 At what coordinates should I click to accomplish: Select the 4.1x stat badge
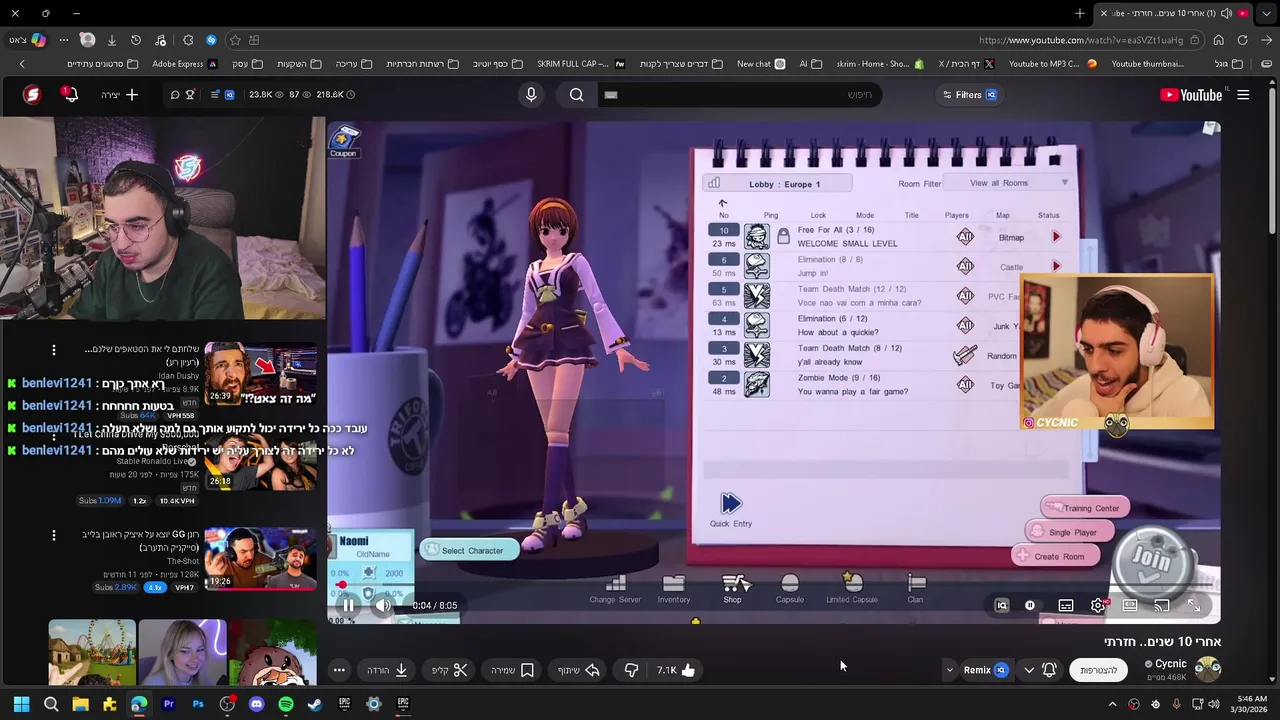point(155,587)
